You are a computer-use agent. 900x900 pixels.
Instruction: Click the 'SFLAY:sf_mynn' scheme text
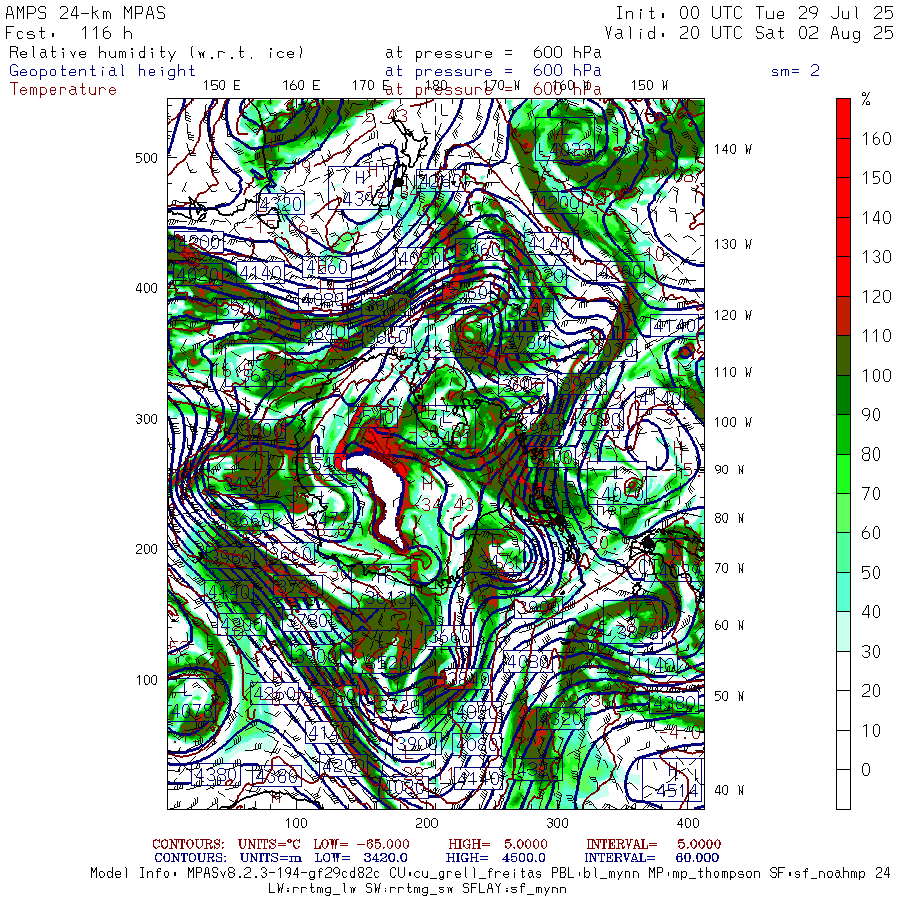tap(514, 889)
